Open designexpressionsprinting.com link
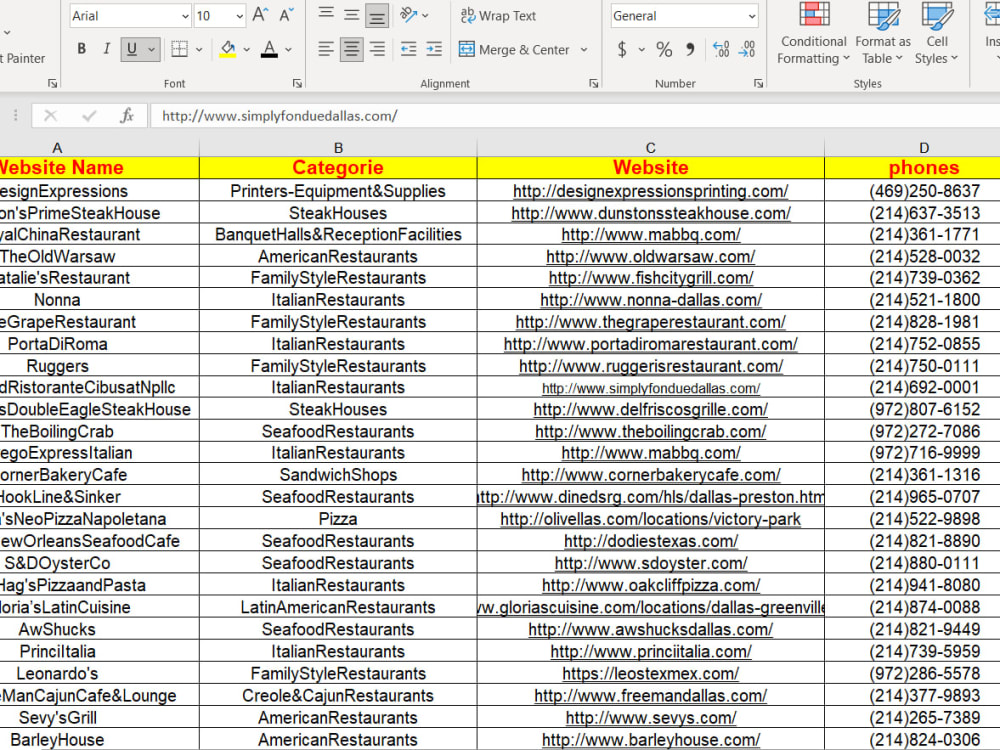 [651, 191]
